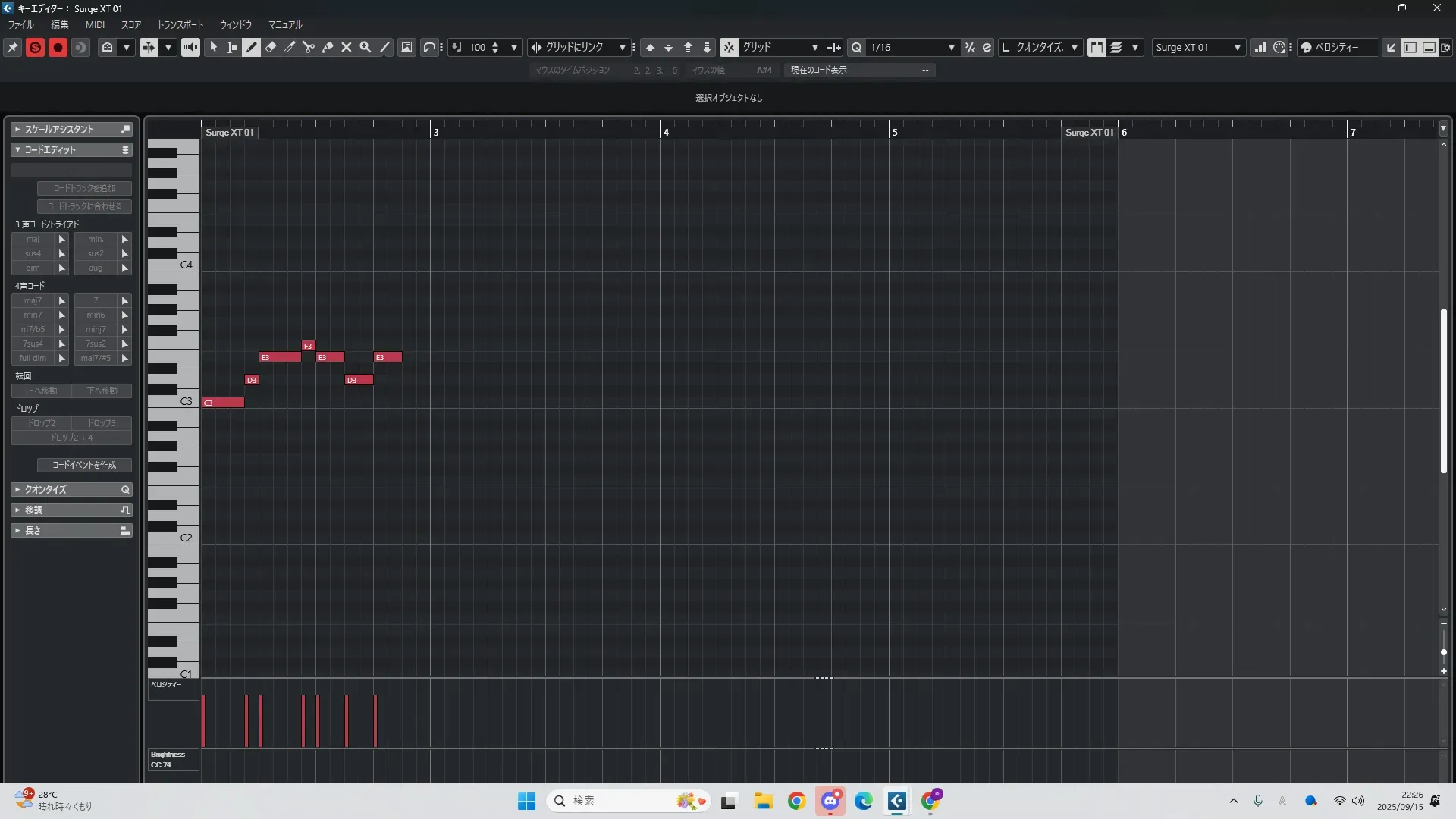This screenshot has height=819, width=1456.
Task: Select the Mute X tool
Action: tap(347, 47)
